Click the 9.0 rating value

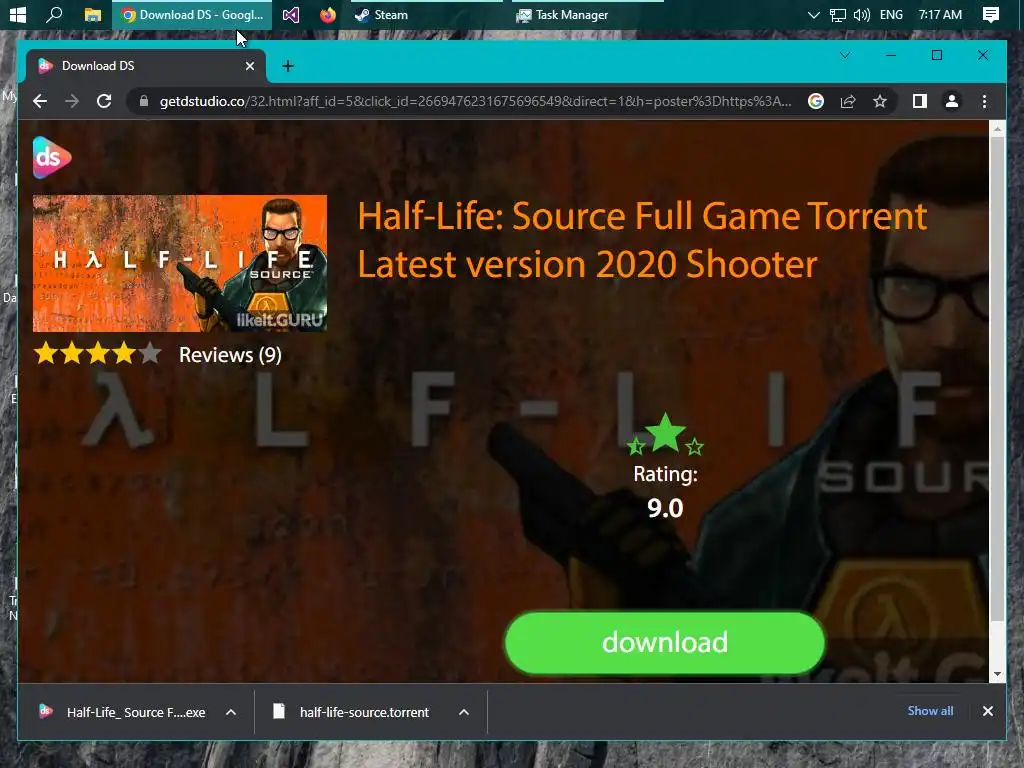pos(665,508)
